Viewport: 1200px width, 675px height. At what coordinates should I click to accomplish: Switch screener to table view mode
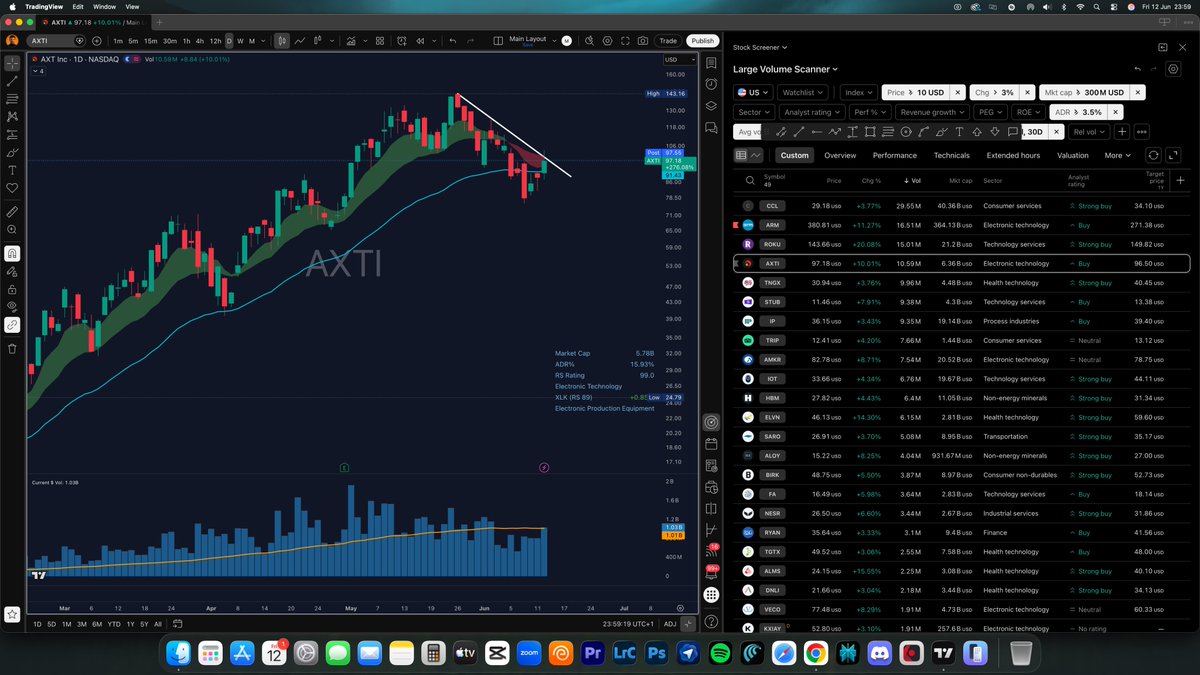coord(741,155)
